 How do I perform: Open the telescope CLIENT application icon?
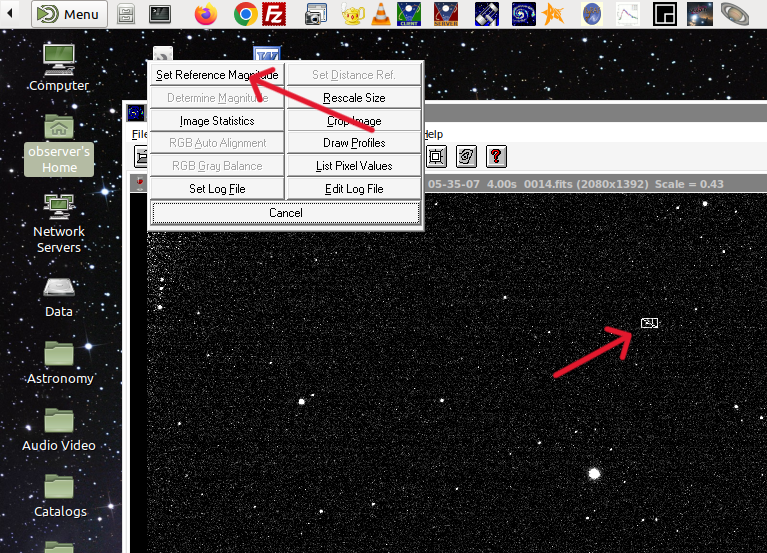[x=409, y=14]
